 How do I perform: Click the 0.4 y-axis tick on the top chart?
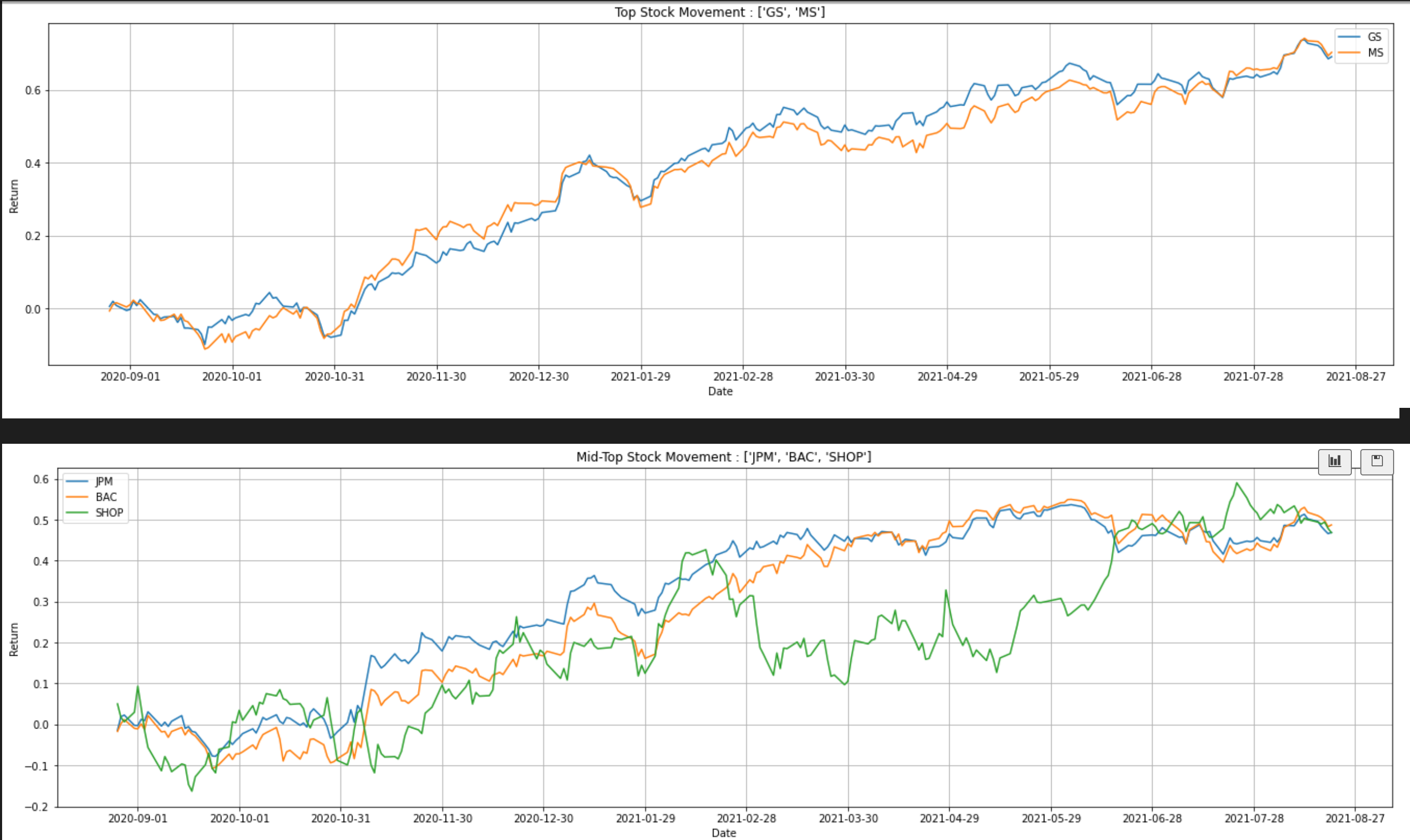click(x=33, y=164)
